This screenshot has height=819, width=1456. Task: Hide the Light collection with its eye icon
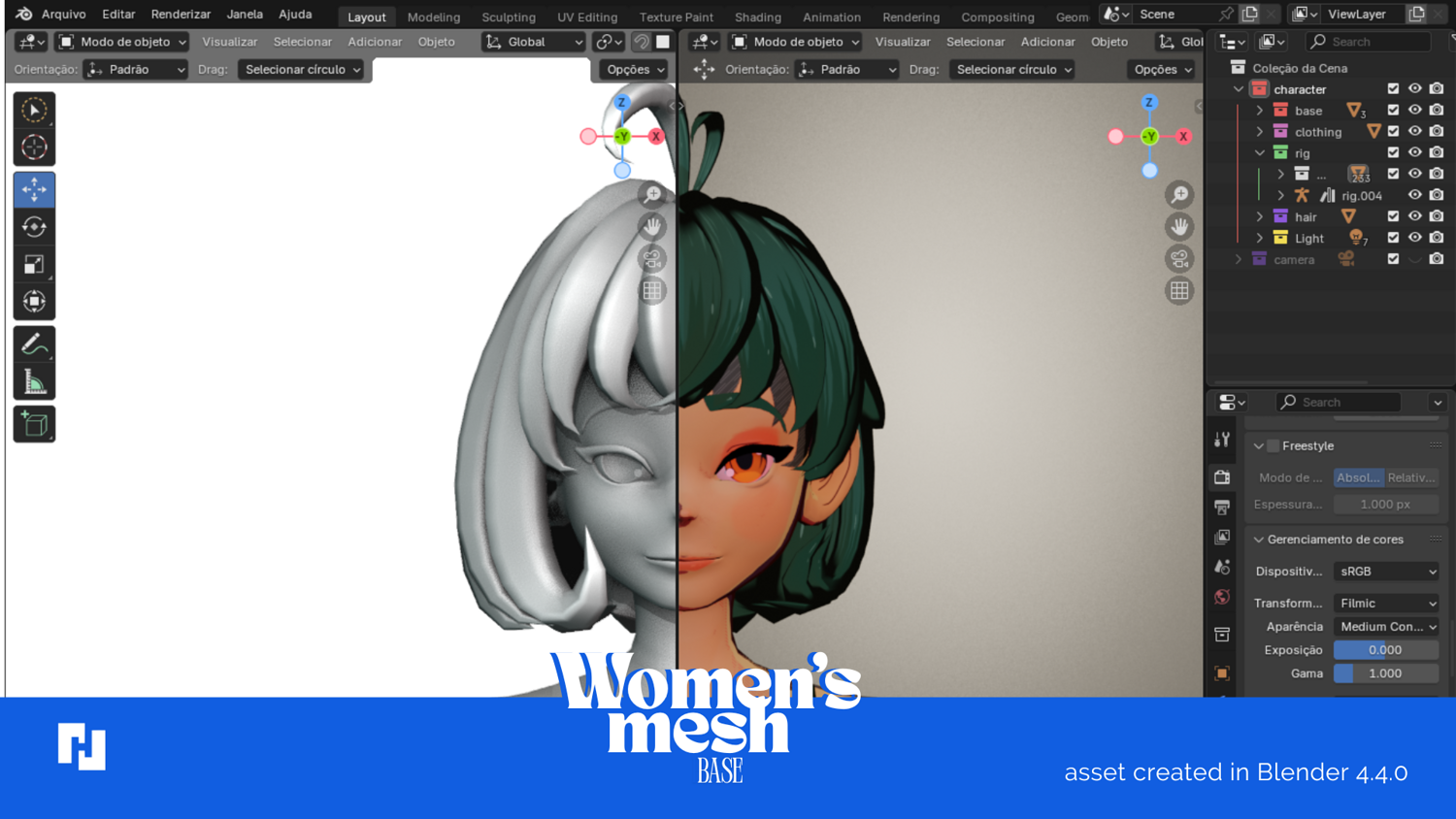pyautogui.click(x=1415, y=238)
